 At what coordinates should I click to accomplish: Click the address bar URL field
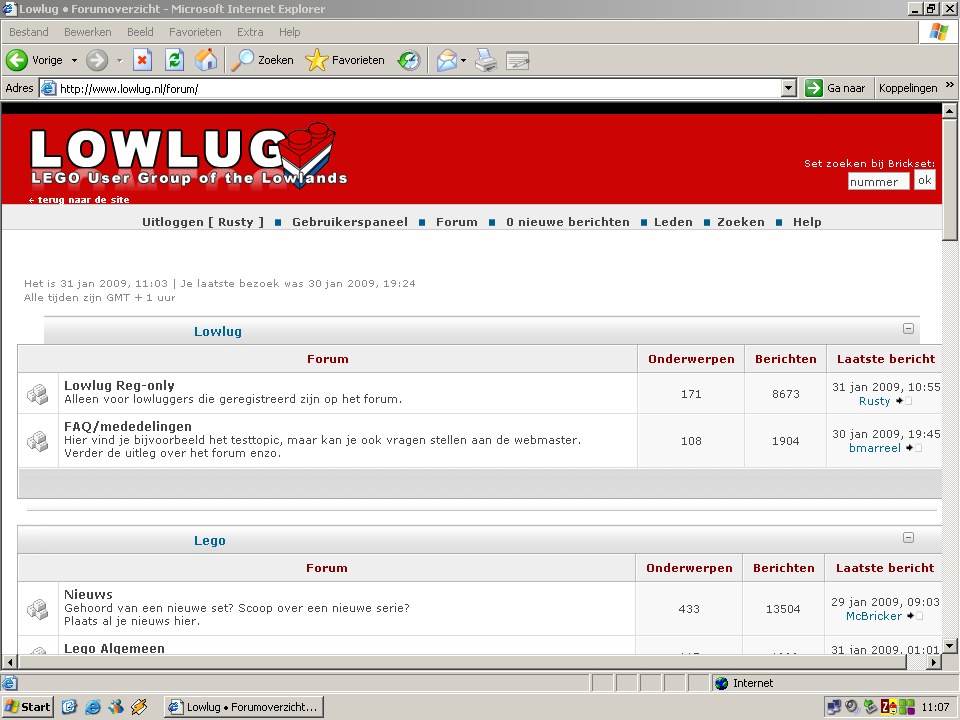coord(410,88)
